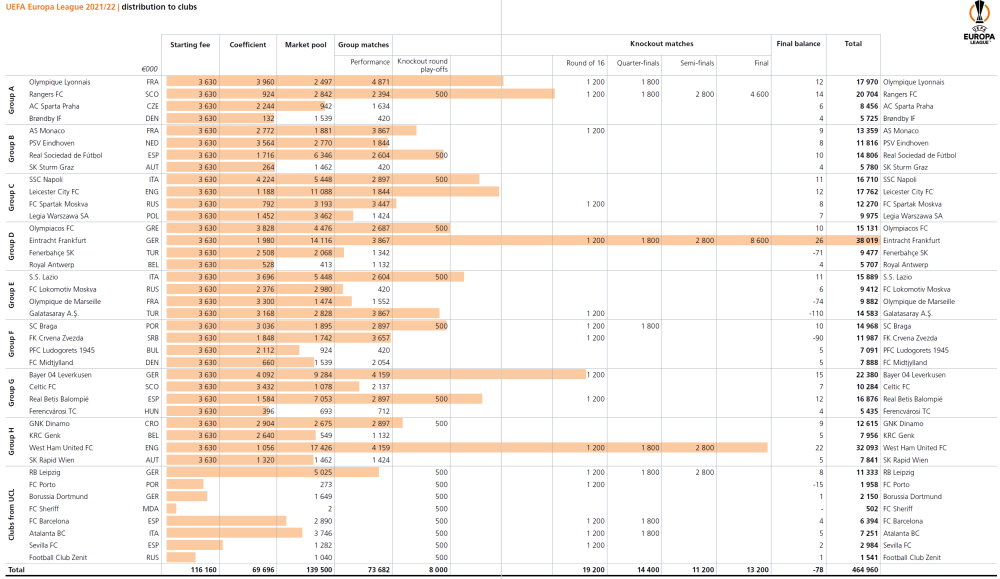This screenshot has width=1000, height=579.
Task: Click the Coefficient column header
Action: [x=247, y=45]
